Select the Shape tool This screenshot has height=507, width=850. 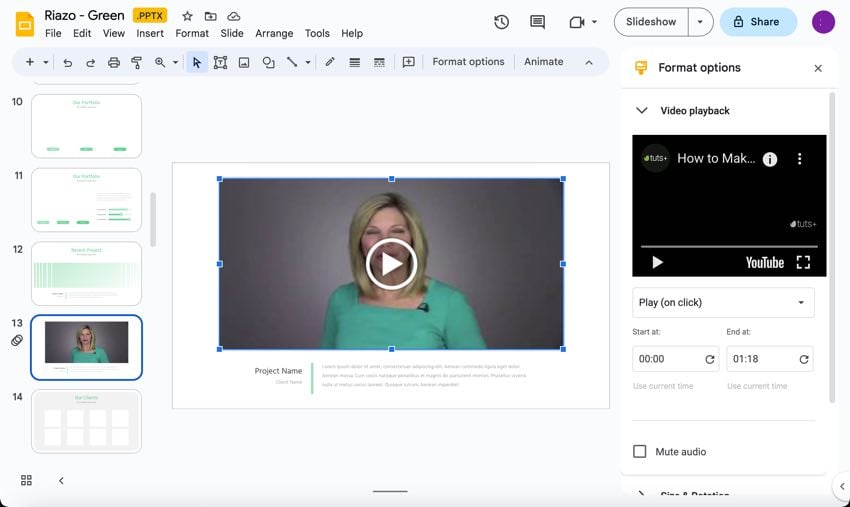268,62
